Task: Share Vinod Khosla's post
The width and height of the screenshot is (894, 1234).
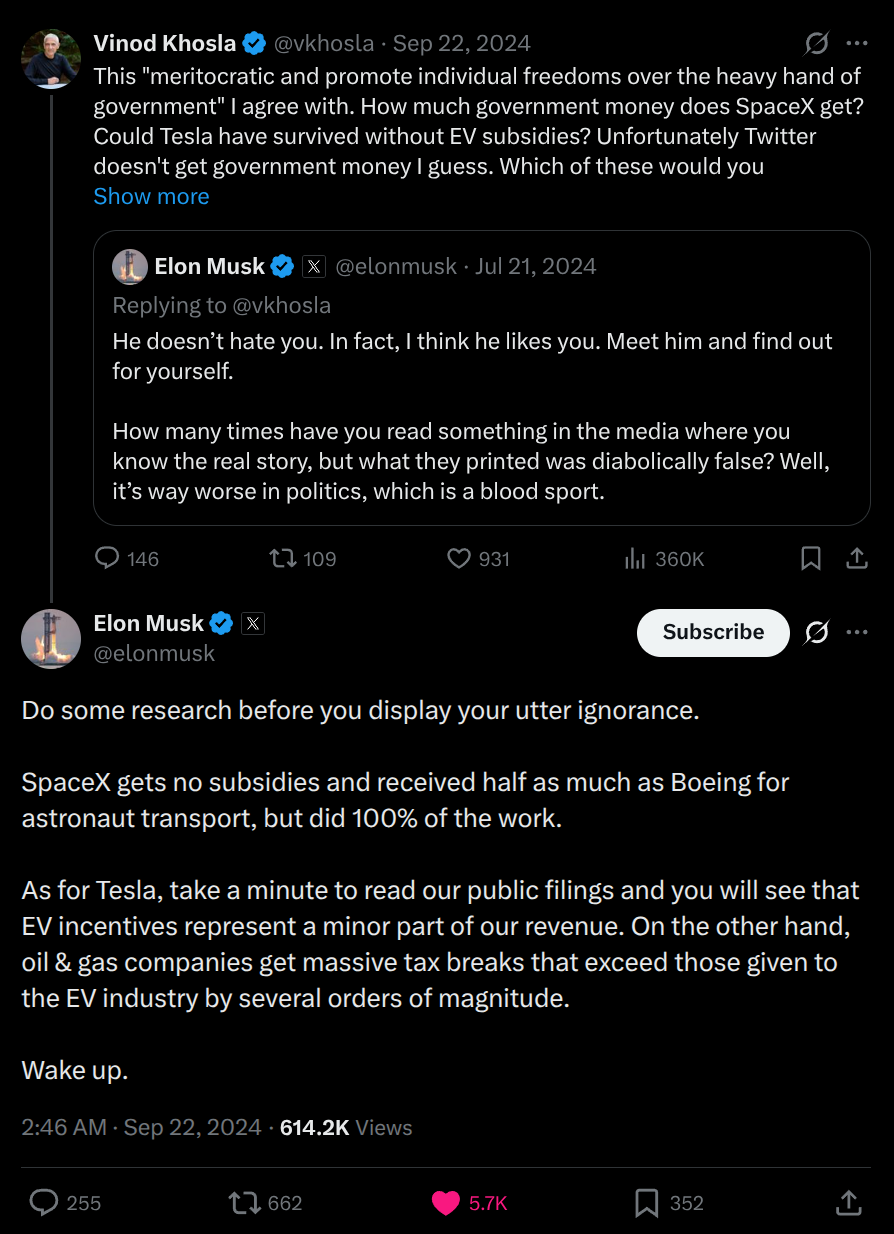Action: (857, 558)
